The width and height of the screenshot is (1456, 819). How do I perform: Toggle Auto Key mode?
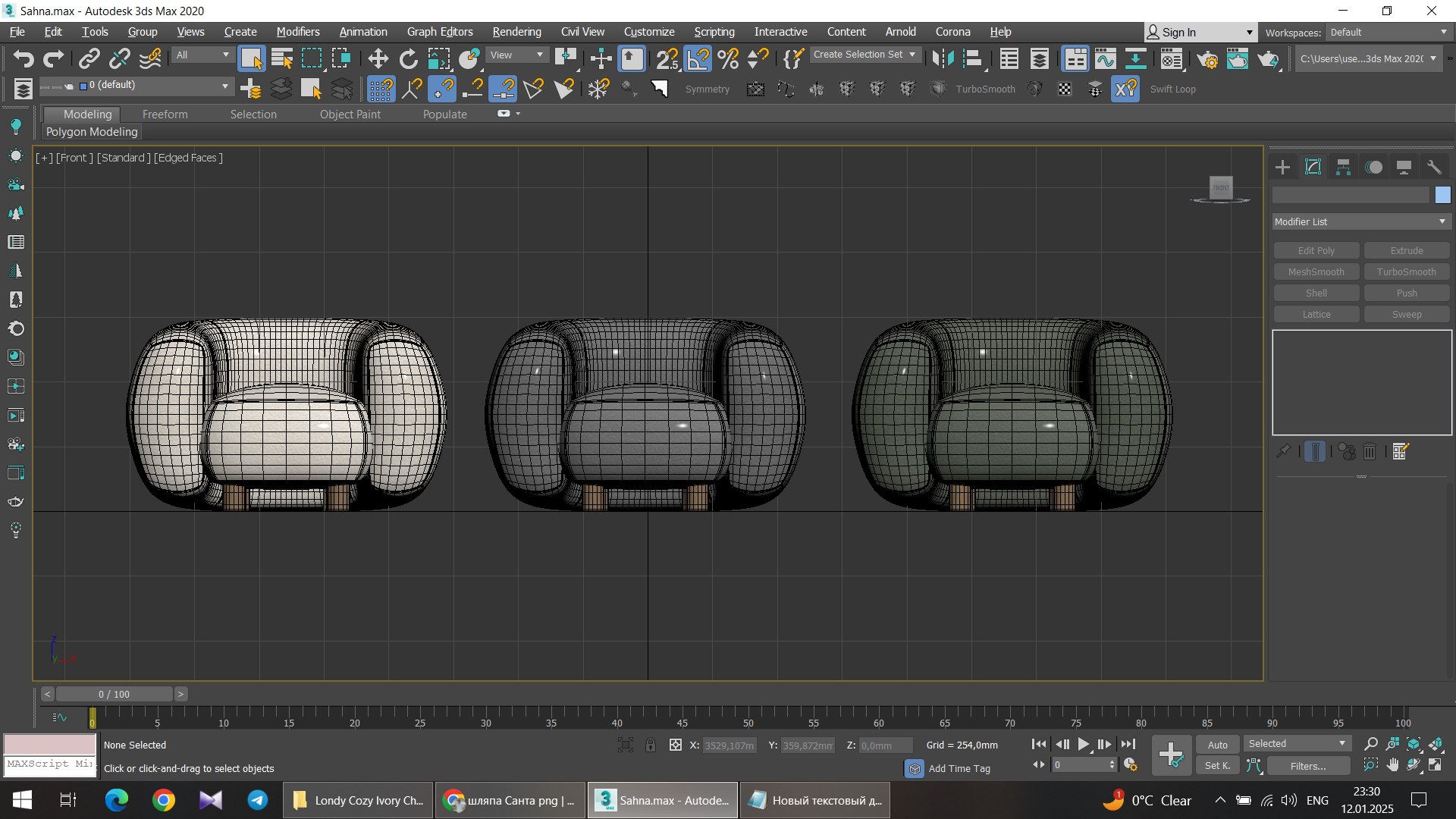click(x=1217, y=745)
